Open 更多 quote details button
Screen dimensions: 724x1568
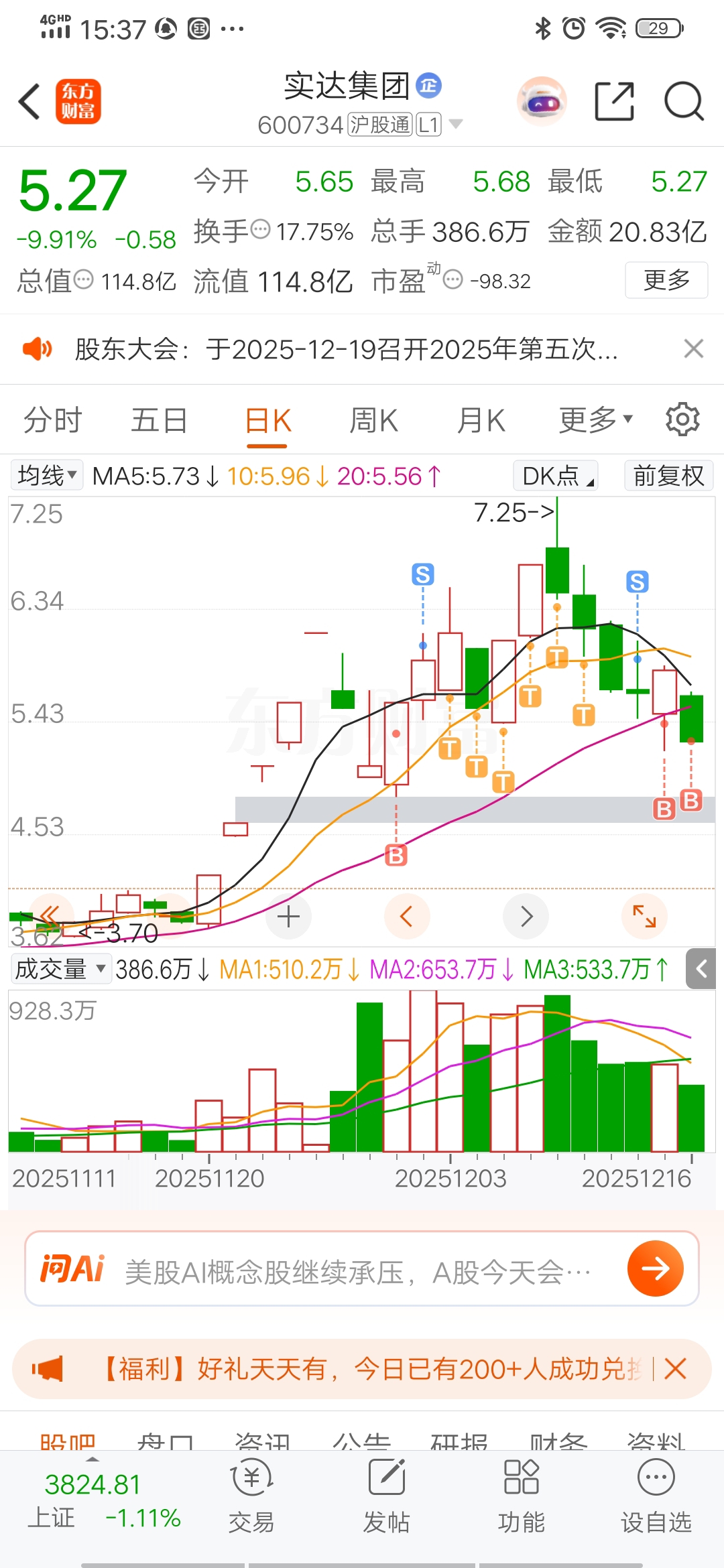pyautogui.click(x=666, y=280)
